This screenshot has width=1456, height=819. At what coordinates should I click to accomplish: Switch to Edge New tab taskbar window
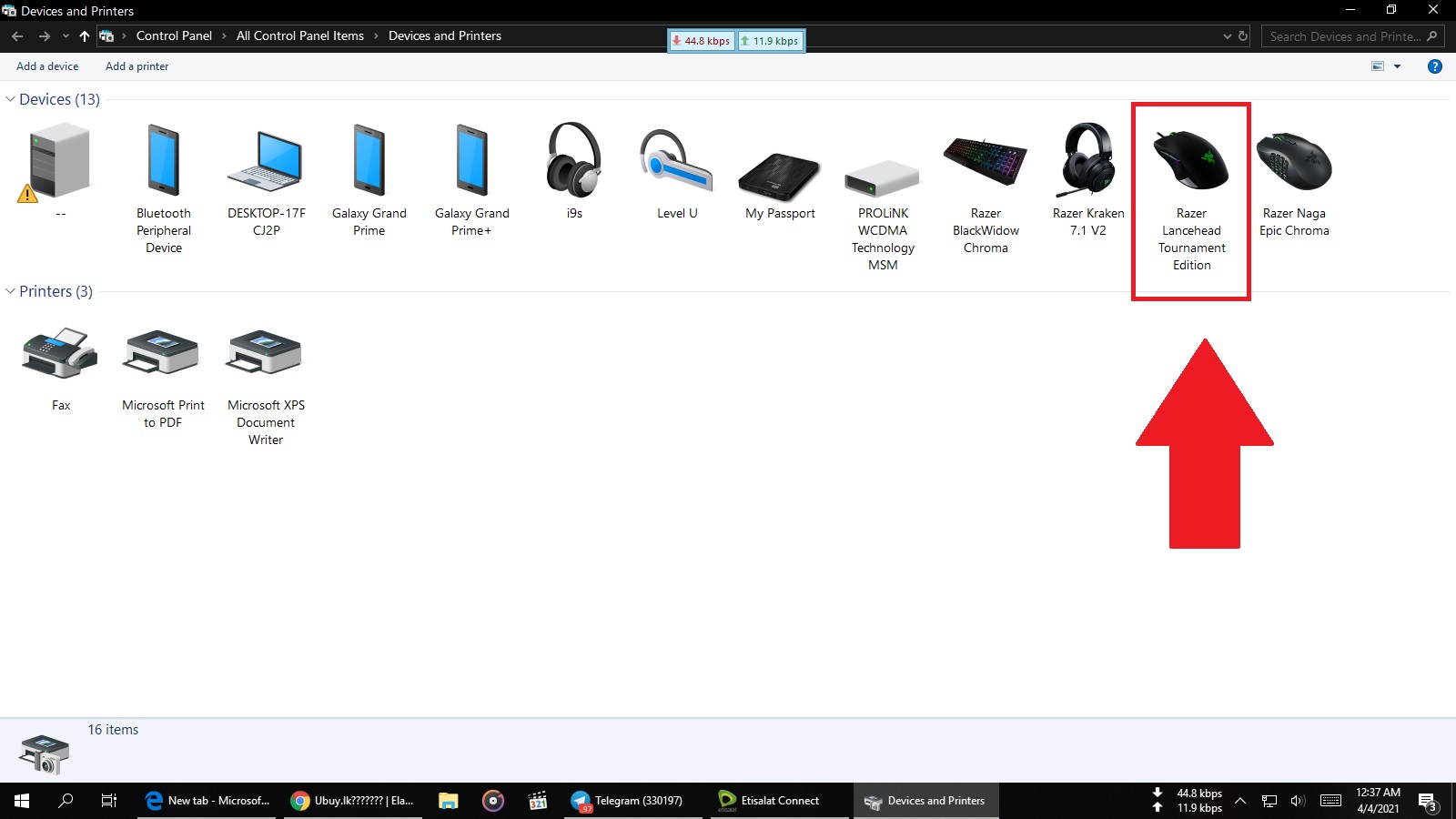point(208,801)
